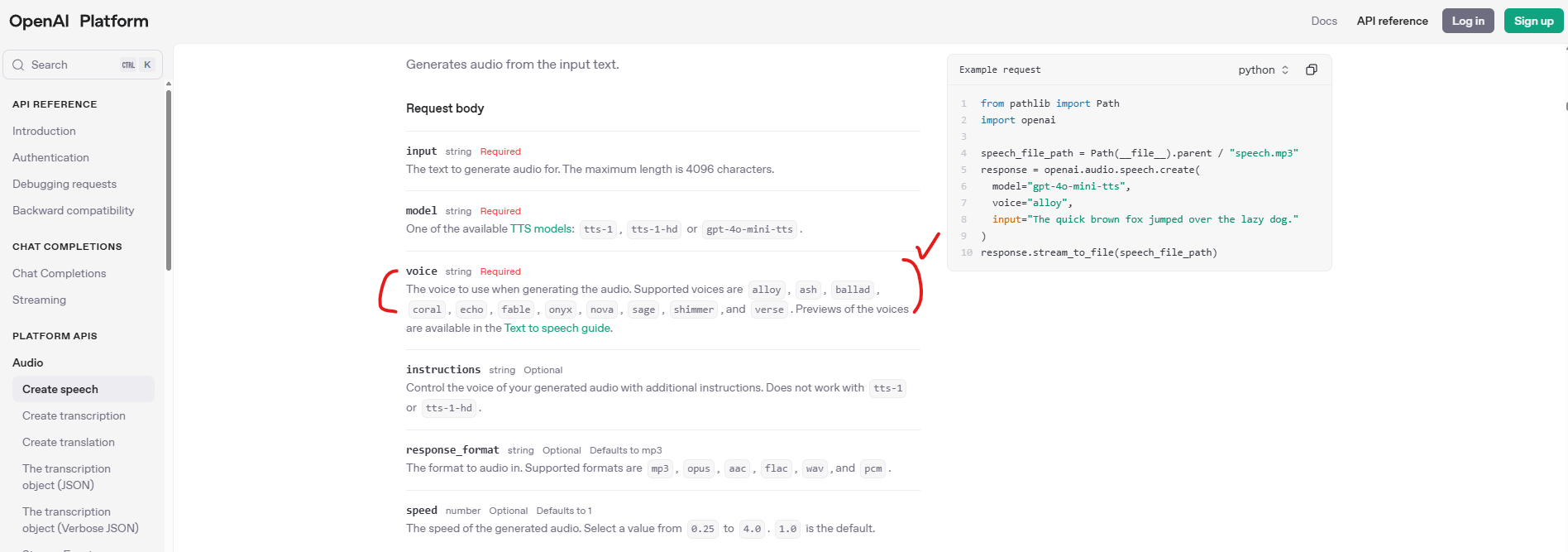Open the python language dropdown
The height and width of the screenshot is (552, 1568).
tap(1264, 70)
